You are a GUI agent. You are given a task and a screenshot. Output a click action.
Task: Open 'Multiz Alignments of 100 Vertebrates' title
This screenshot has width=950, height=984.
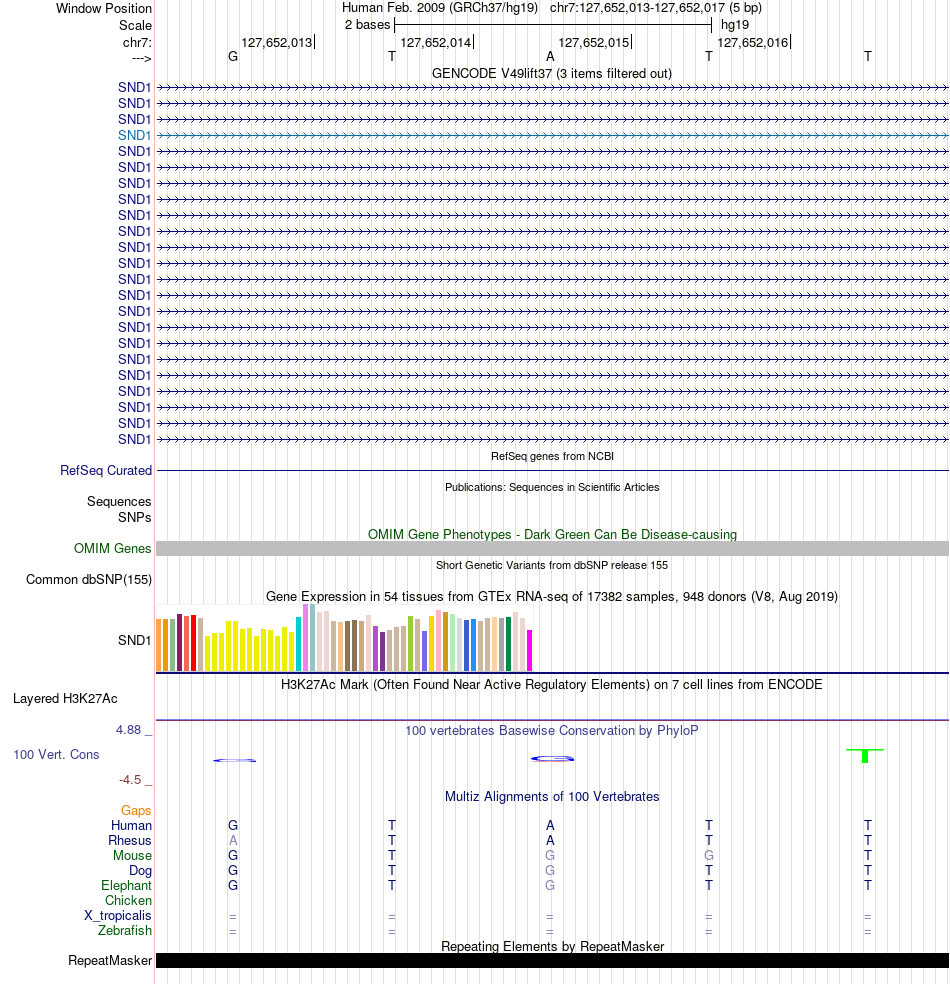[552, 796]
